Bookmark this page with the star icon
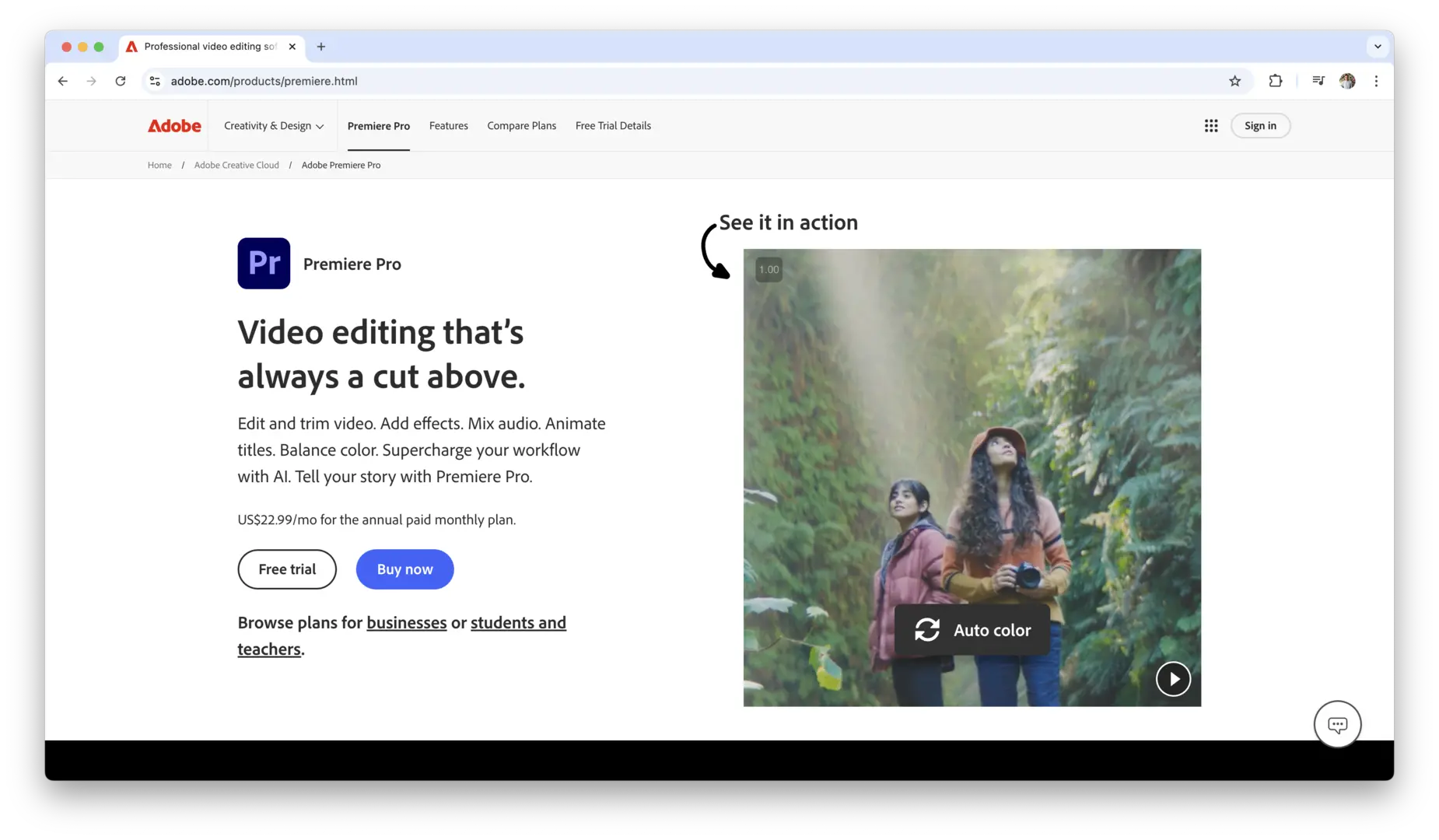Image resolution: width=1439 pixels, height=840 pixels. (1234, 81)
